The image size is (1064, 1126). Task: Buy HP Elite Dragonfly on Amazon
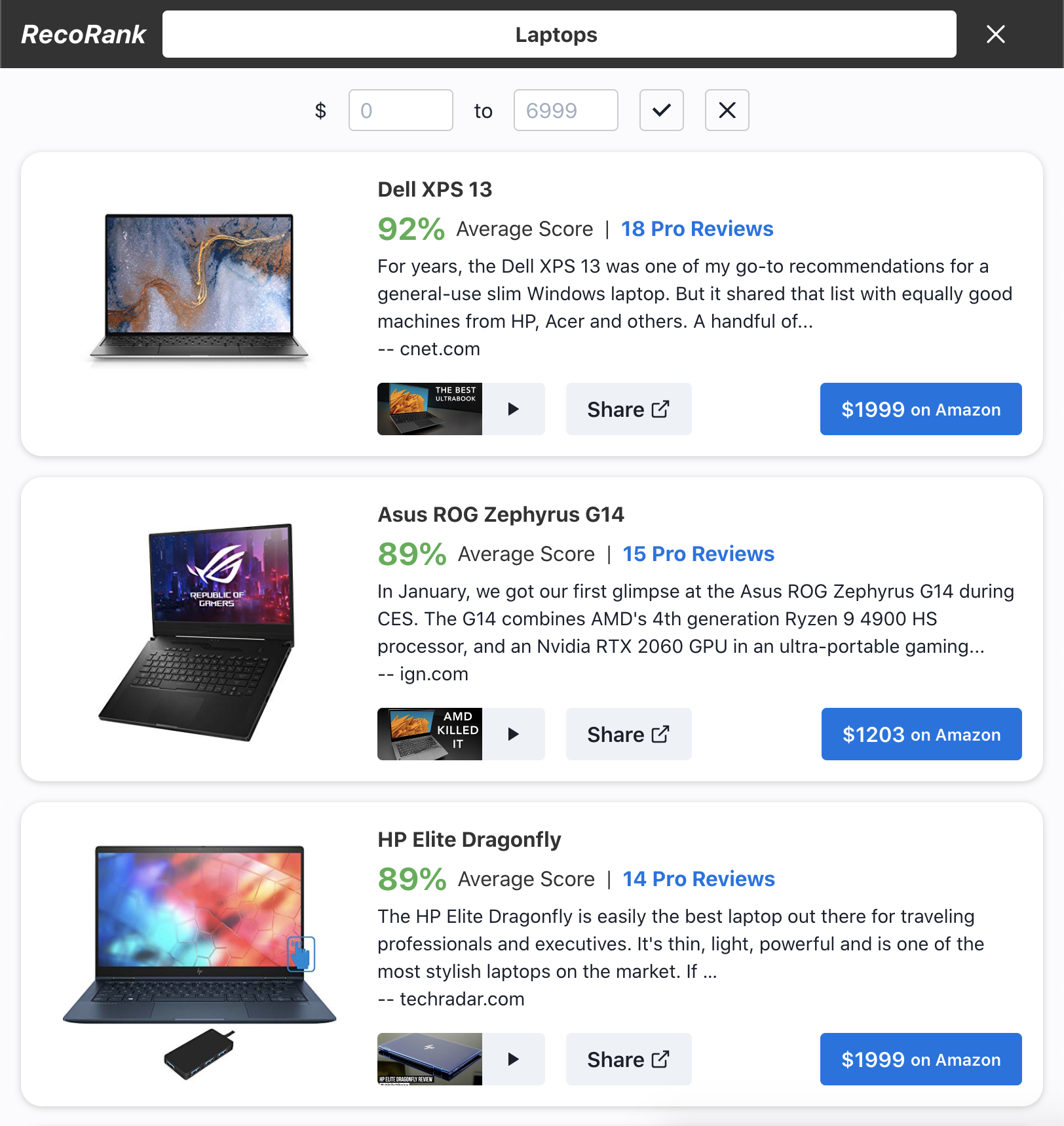(x=921, y=1059)
